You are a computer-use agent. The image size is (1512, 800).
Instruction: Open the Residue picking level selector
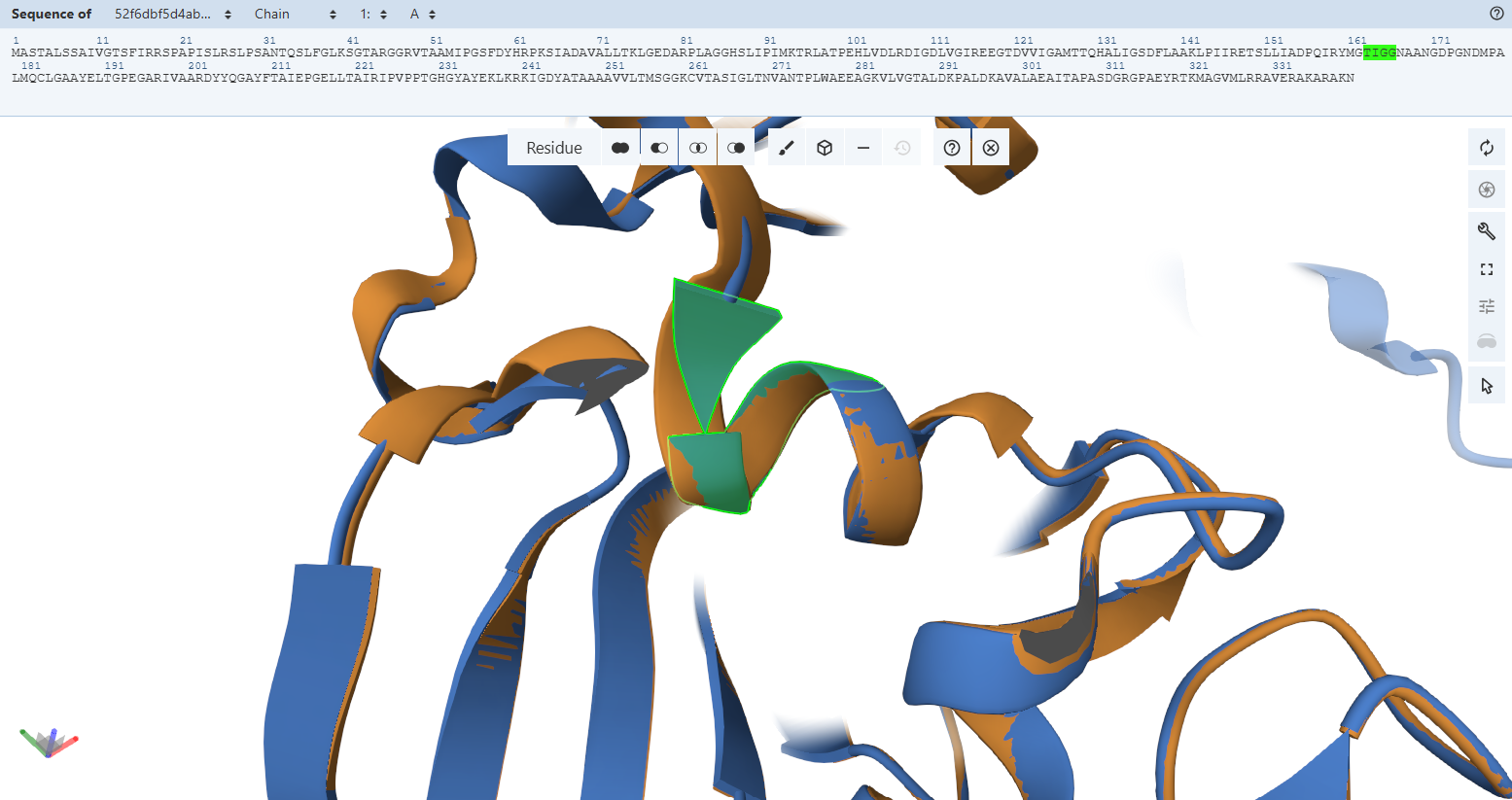pyautogui.click(x=554, y=148)
